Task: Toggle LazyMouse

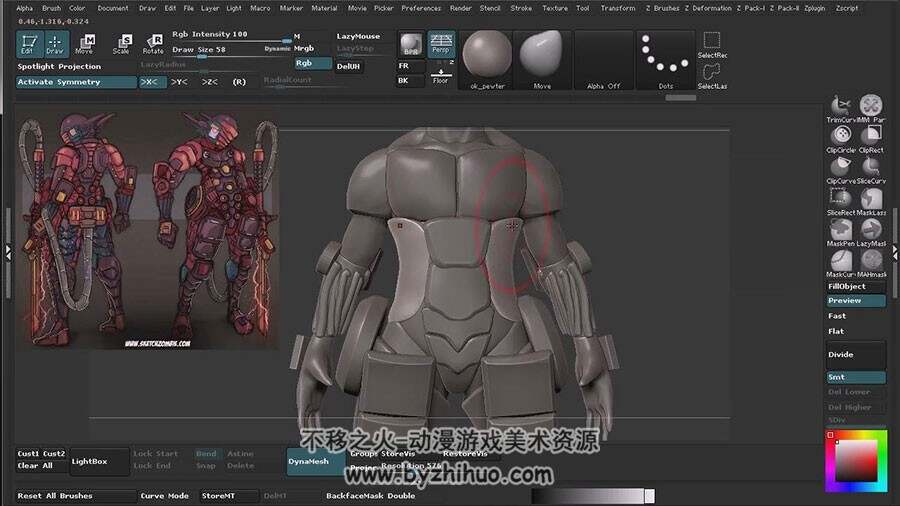Action: click(x=358, y=36)
